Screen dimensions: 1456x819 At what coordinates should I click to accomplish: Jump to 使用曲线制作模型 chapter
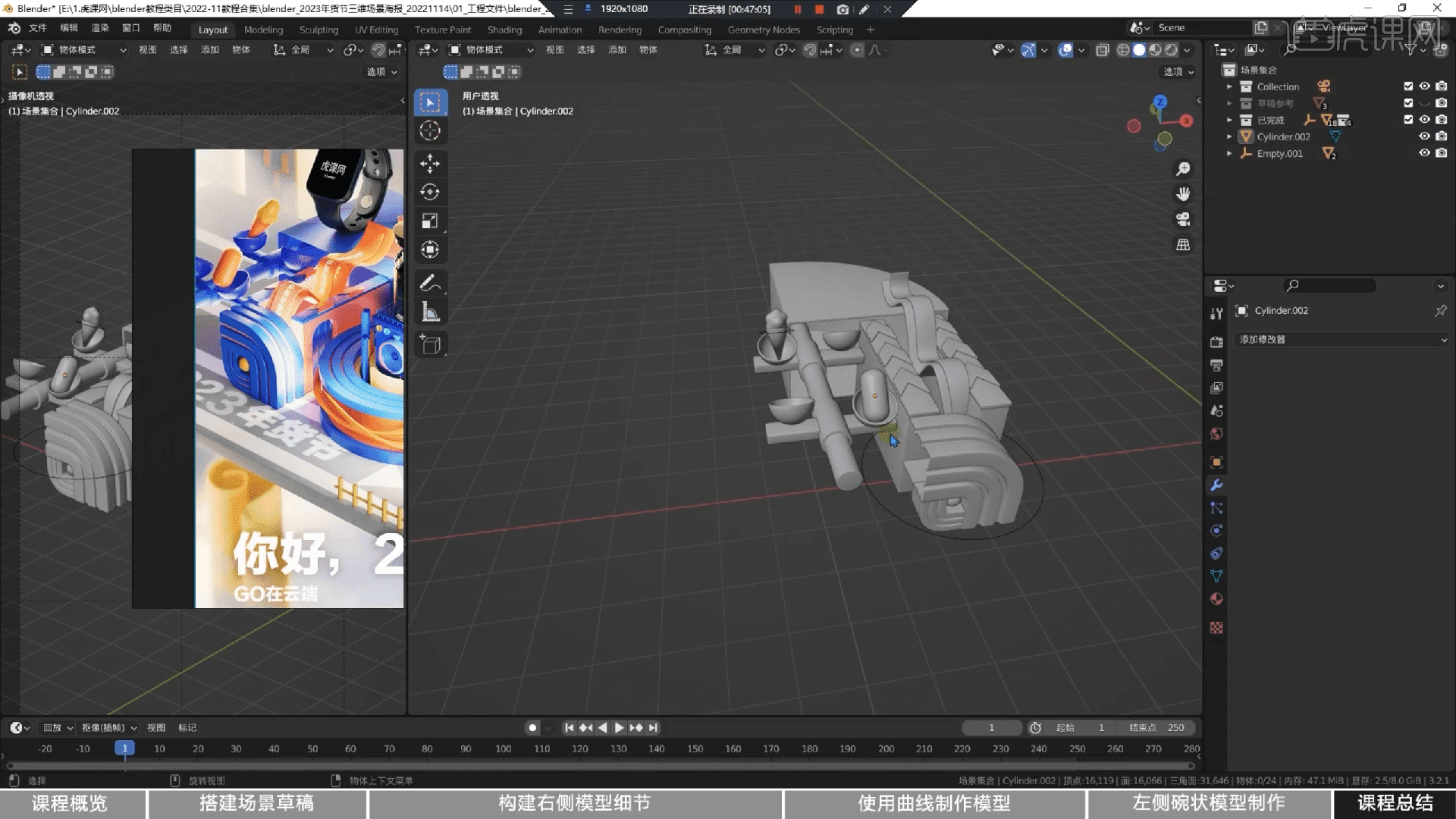[x=934, y=804]
